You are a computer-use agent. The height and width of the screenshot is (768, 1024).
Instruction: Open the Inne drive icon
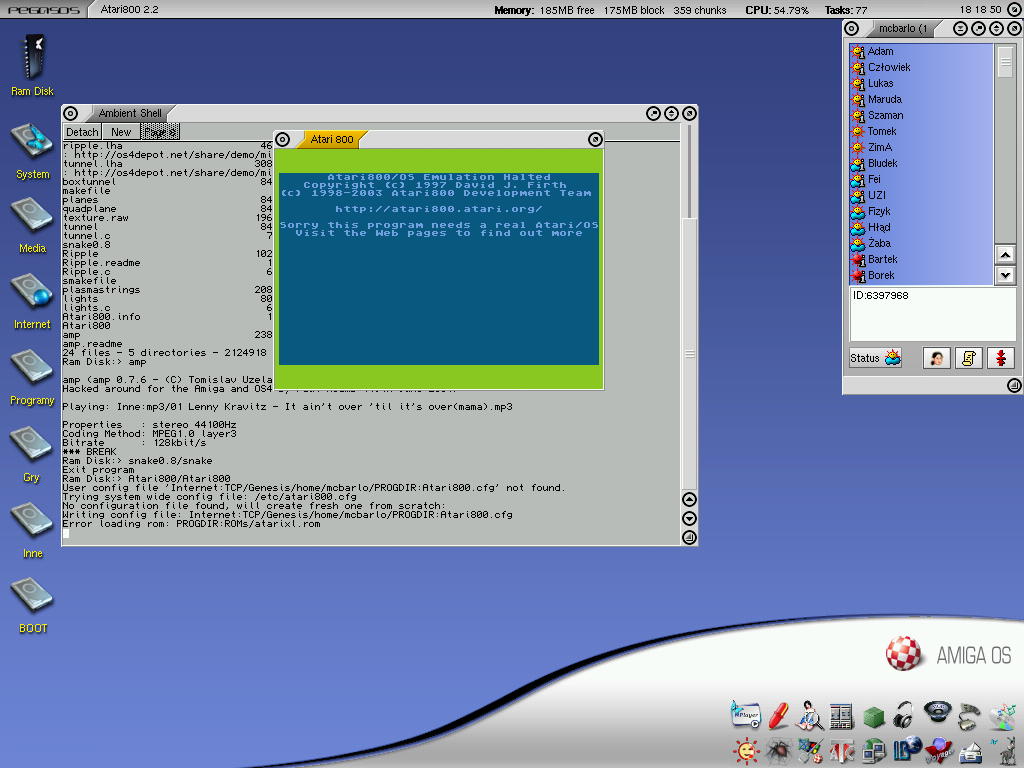(x=31, y=520)
